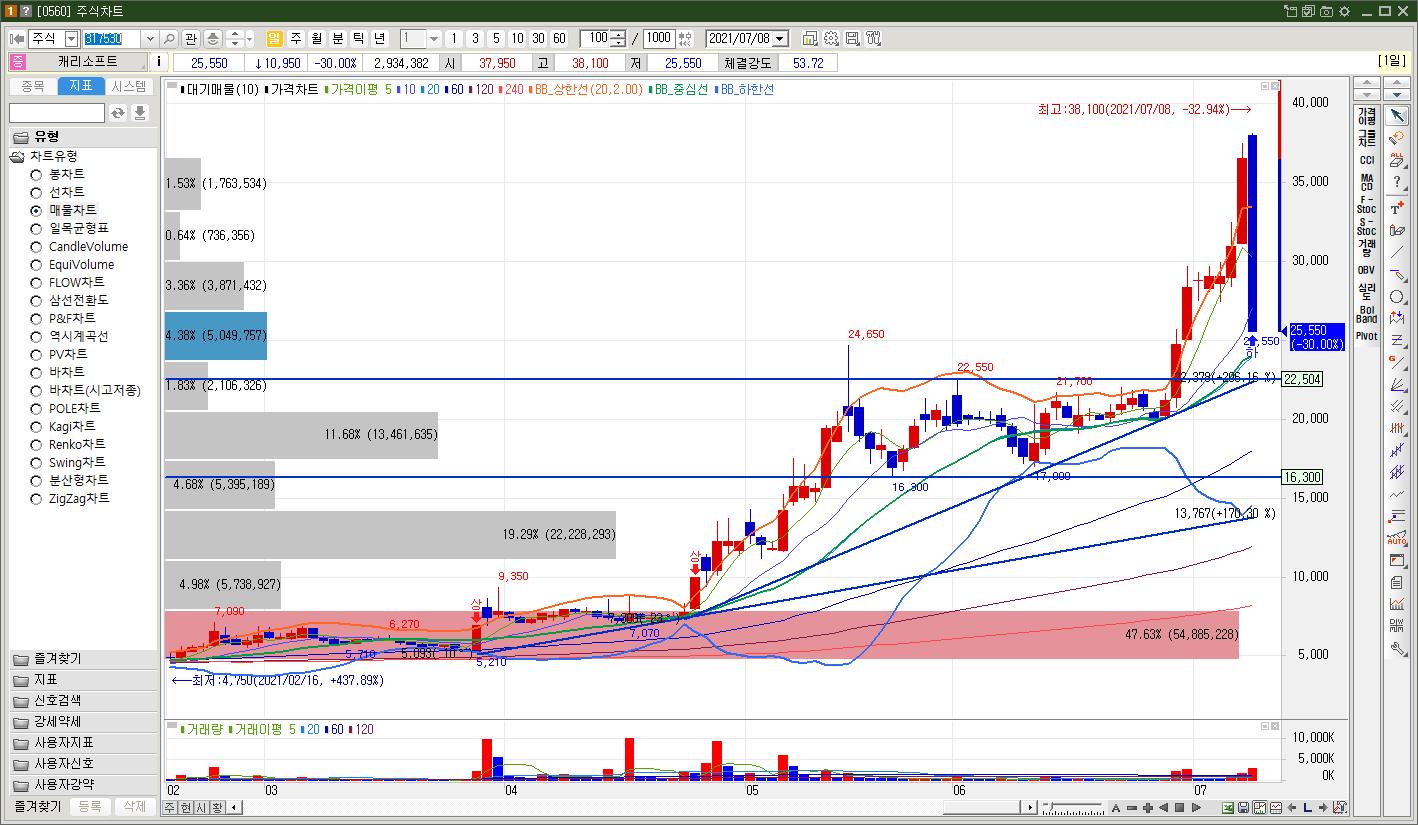Image resolution: width=1418 pixels, height=825 pixels.
Task: Click the AUTO trendline tool icon
Action: (1397, 538)
